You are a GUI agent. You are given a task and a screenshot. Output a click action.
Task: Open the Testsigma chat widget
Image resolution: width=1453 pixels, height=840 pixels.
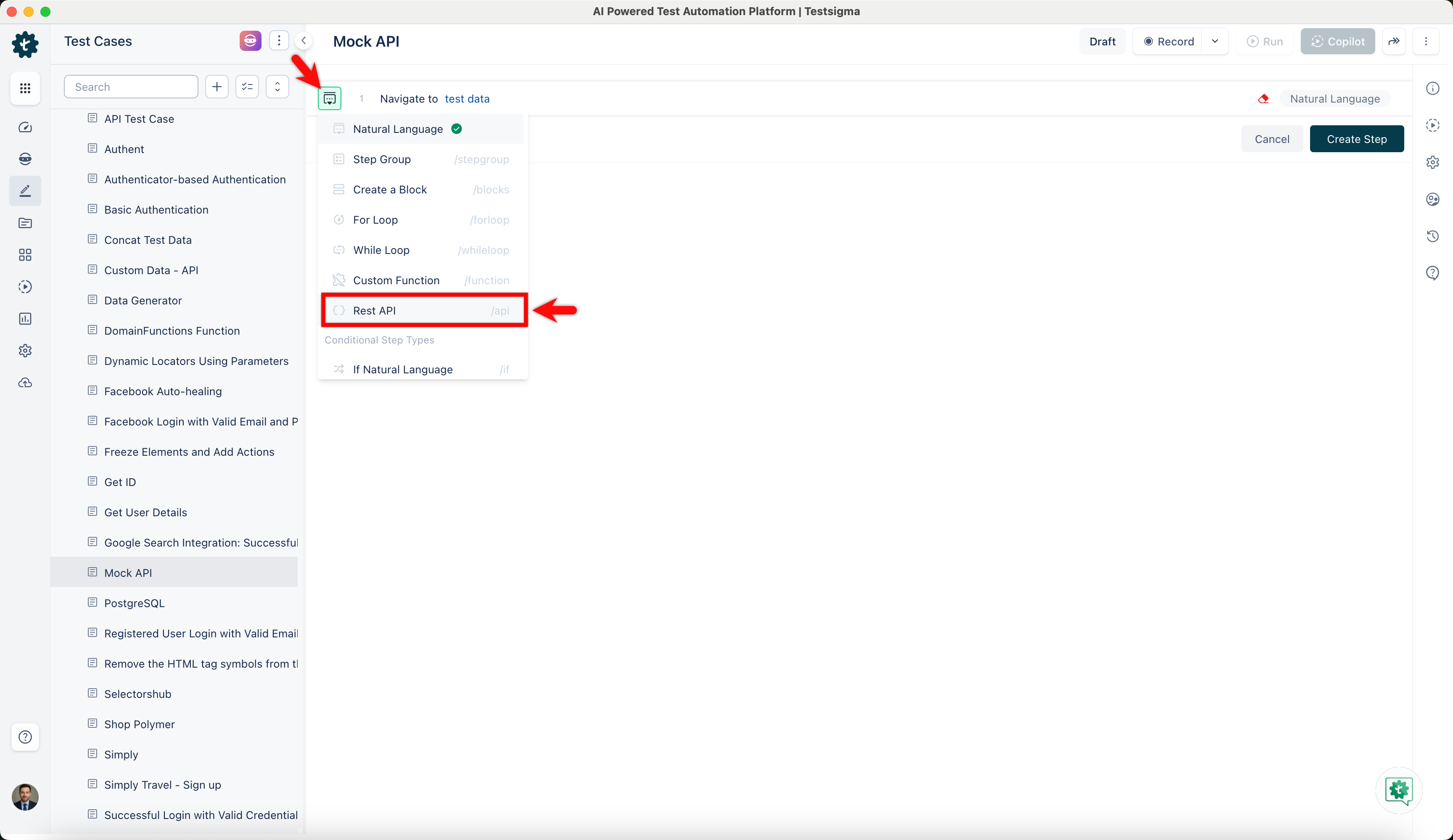click(x=1399, y=790)
